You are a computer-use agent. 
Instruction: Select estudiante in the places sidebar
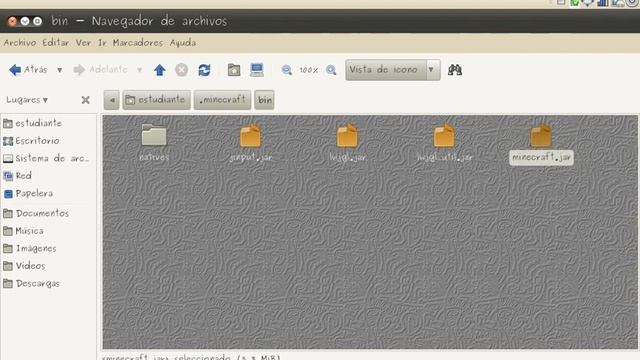[x=33, y=123]
